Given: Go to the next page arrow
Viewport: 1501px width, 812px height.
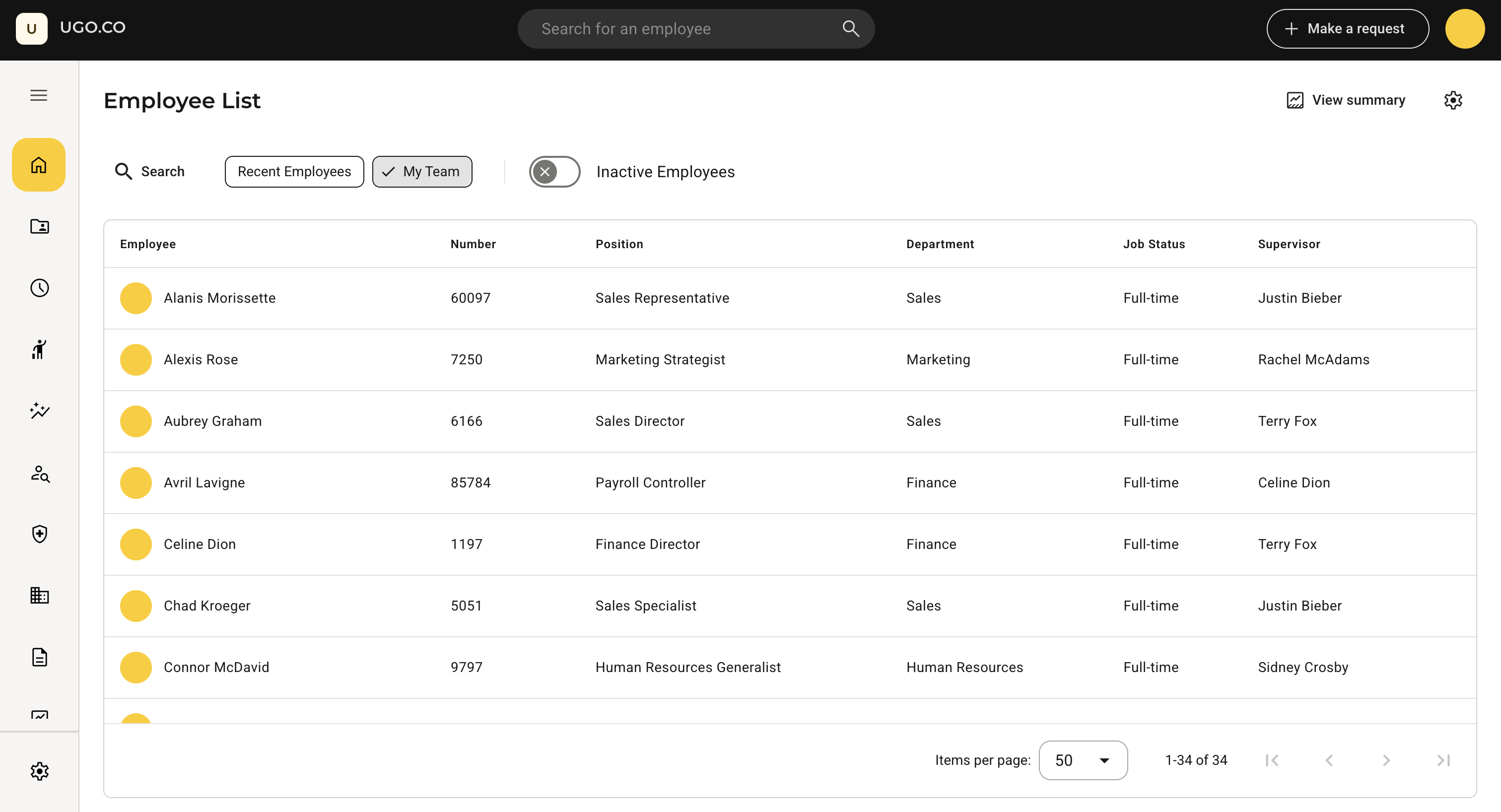Looking at the screenshot, I should click(x=1386, y=760).
